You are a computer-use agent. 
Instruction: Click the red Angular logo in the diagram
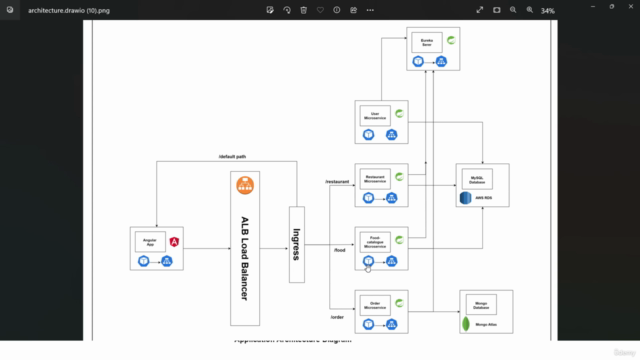click(174, 242)
